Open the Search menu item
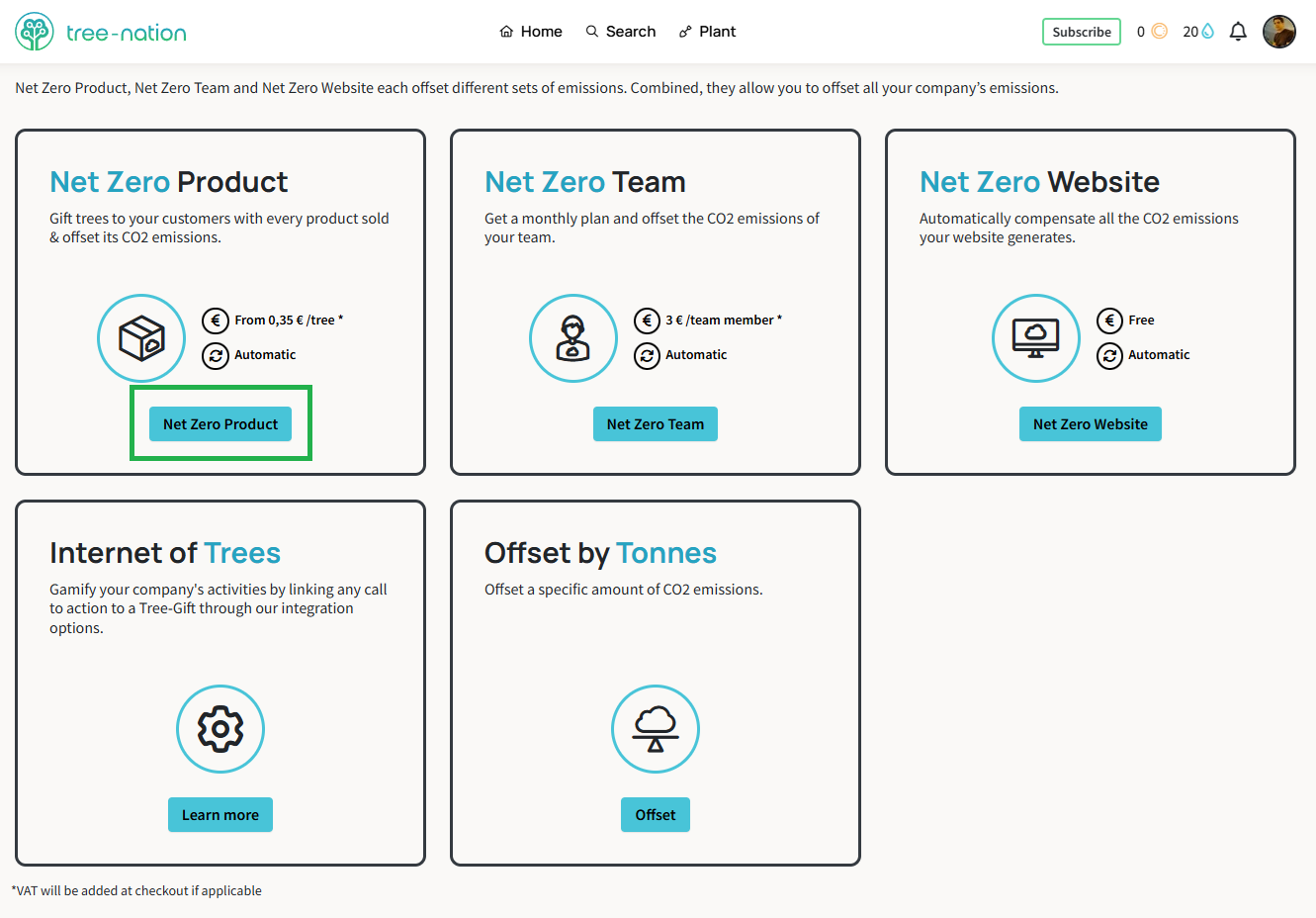This screenshot has height=918, width=1316. coord(621,32)
